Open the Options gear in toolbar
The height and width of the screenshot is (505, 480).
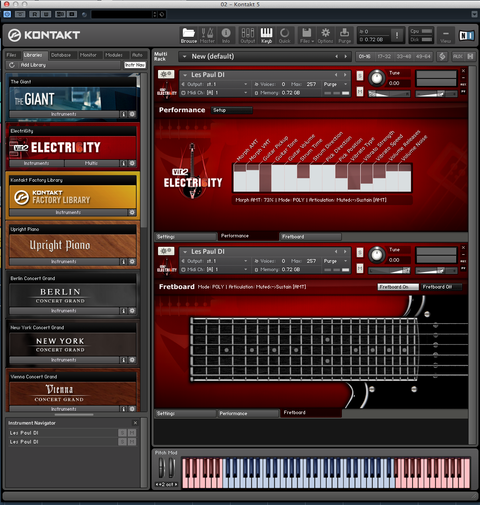[325, 36]
